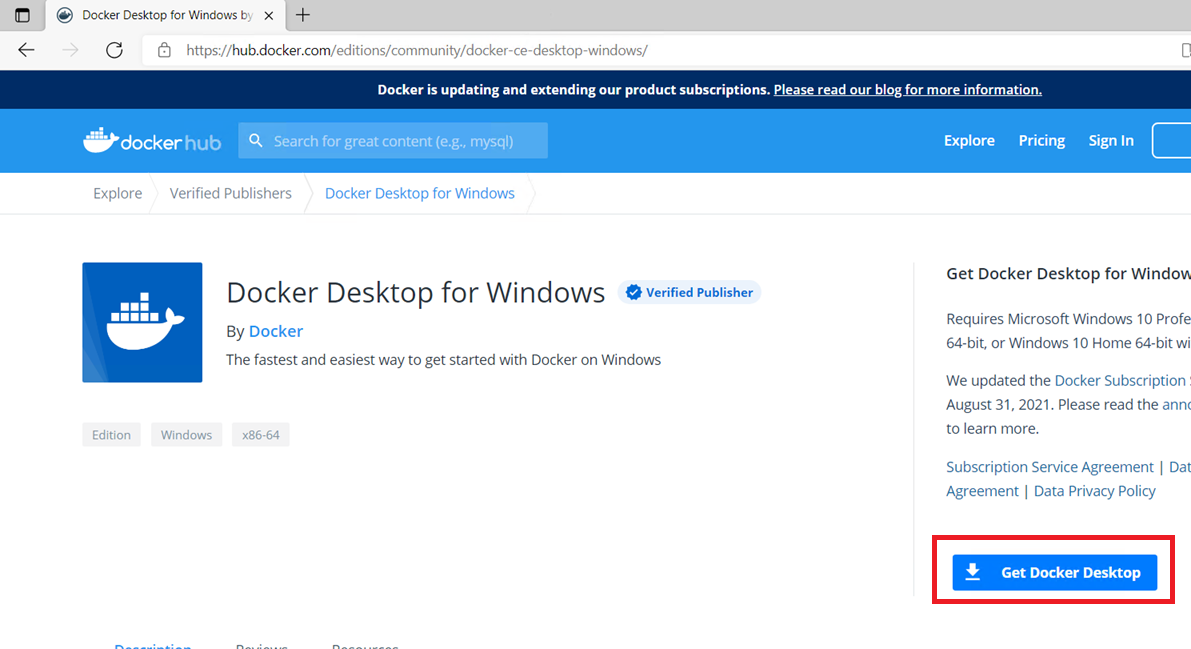Open Data Privacy Policy link

(x=1095, y=491)
